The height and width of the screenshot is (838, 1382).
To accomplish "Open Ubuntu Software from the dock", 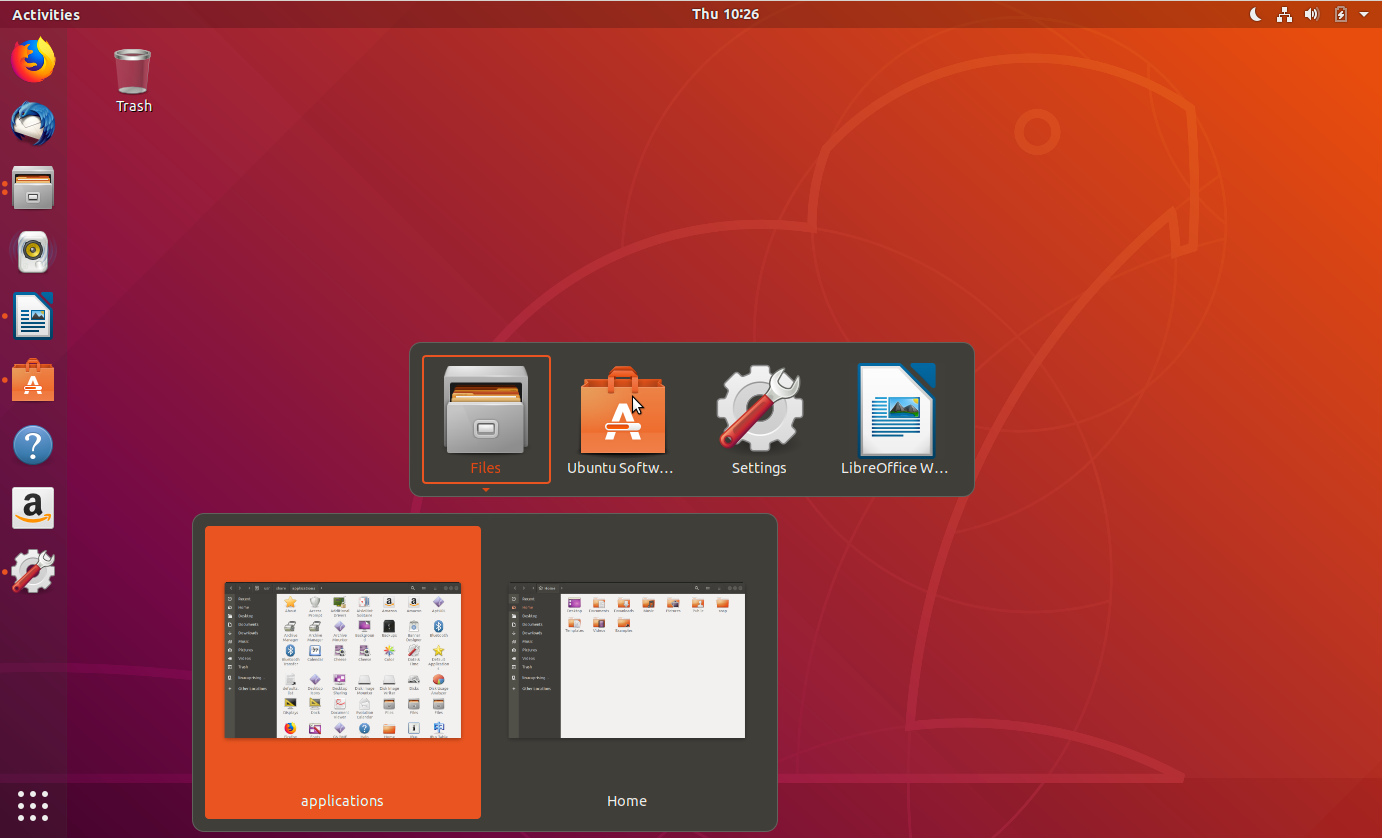I will click(33, 380).
